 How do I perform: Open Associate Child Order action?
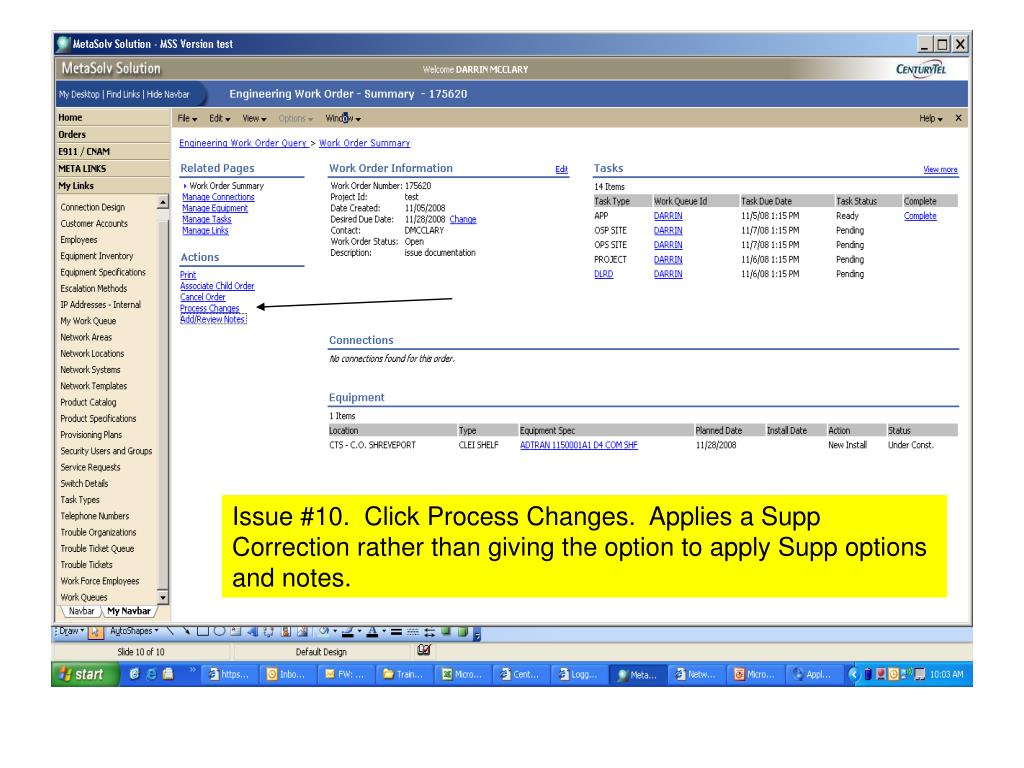point(217,286)
